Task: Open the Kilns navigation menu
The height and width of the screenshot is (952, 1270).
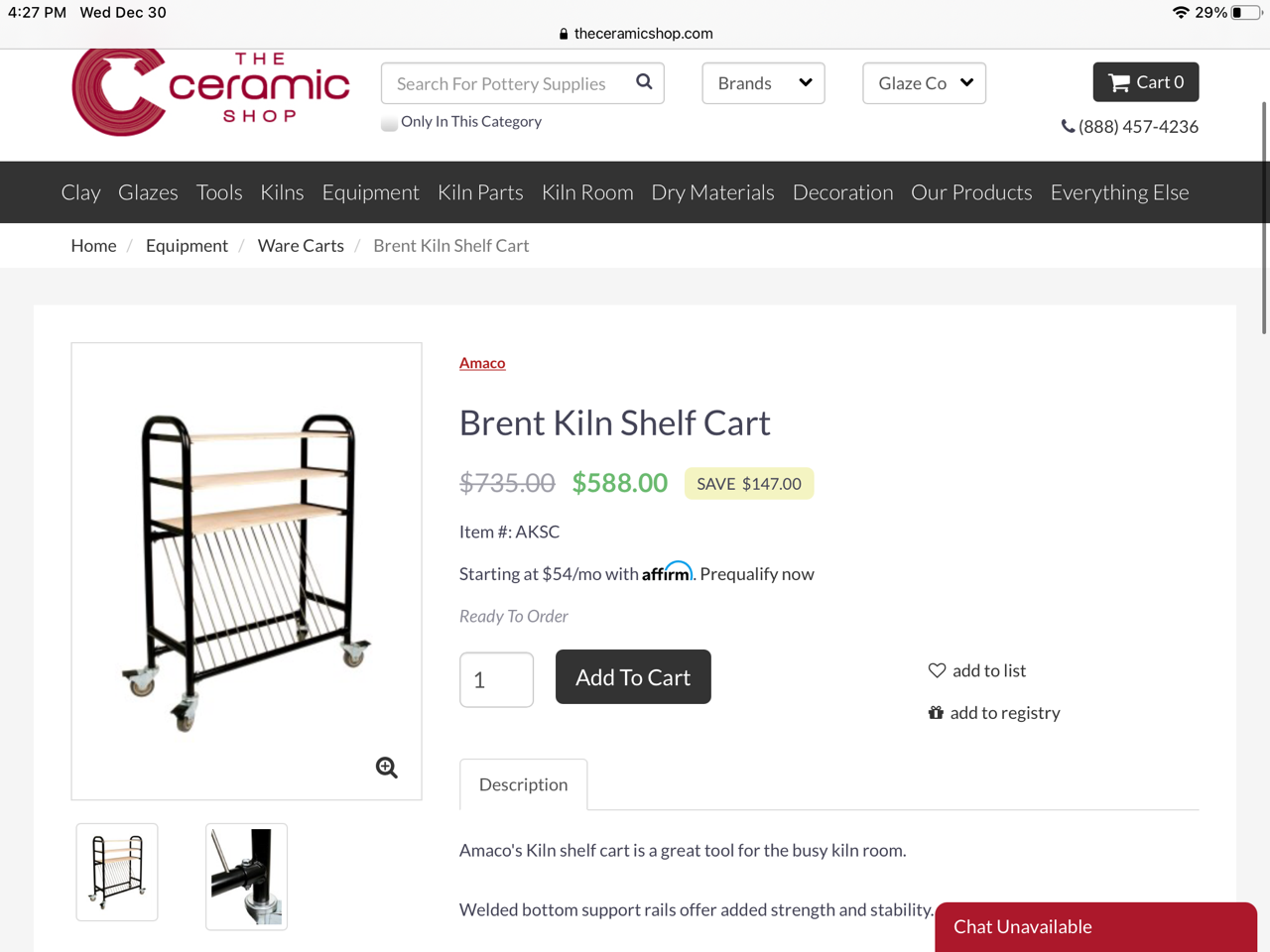Action: click(x=282, y=191)
